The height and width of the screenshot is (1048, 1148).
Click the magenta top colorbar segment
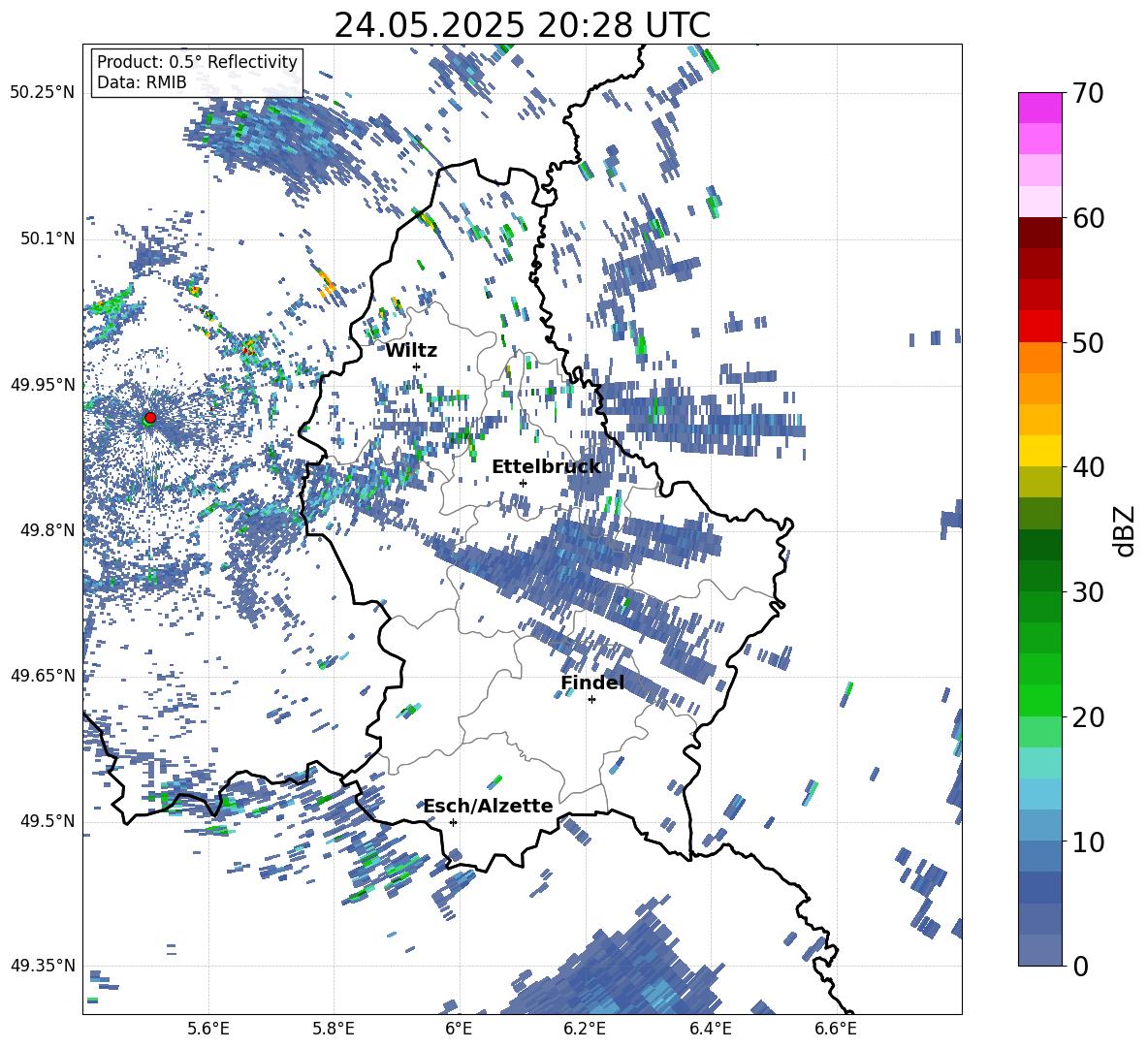point(1039,109)
